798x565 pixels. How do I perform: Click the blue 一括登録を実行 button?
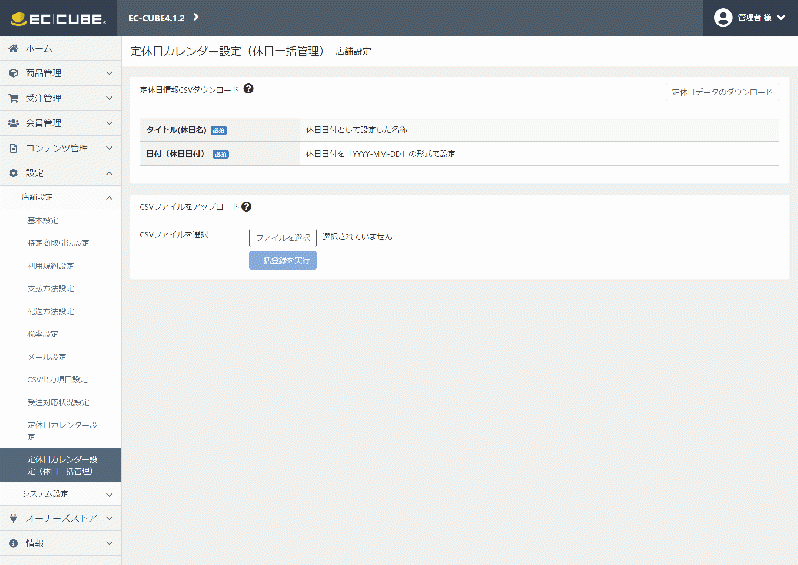click(283, 260)
